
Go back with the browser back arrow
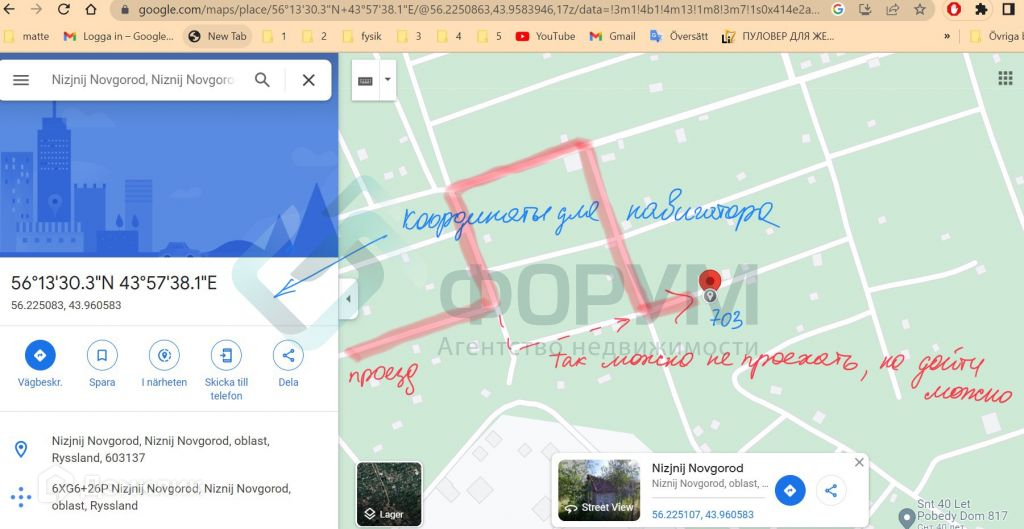point(10,9)
